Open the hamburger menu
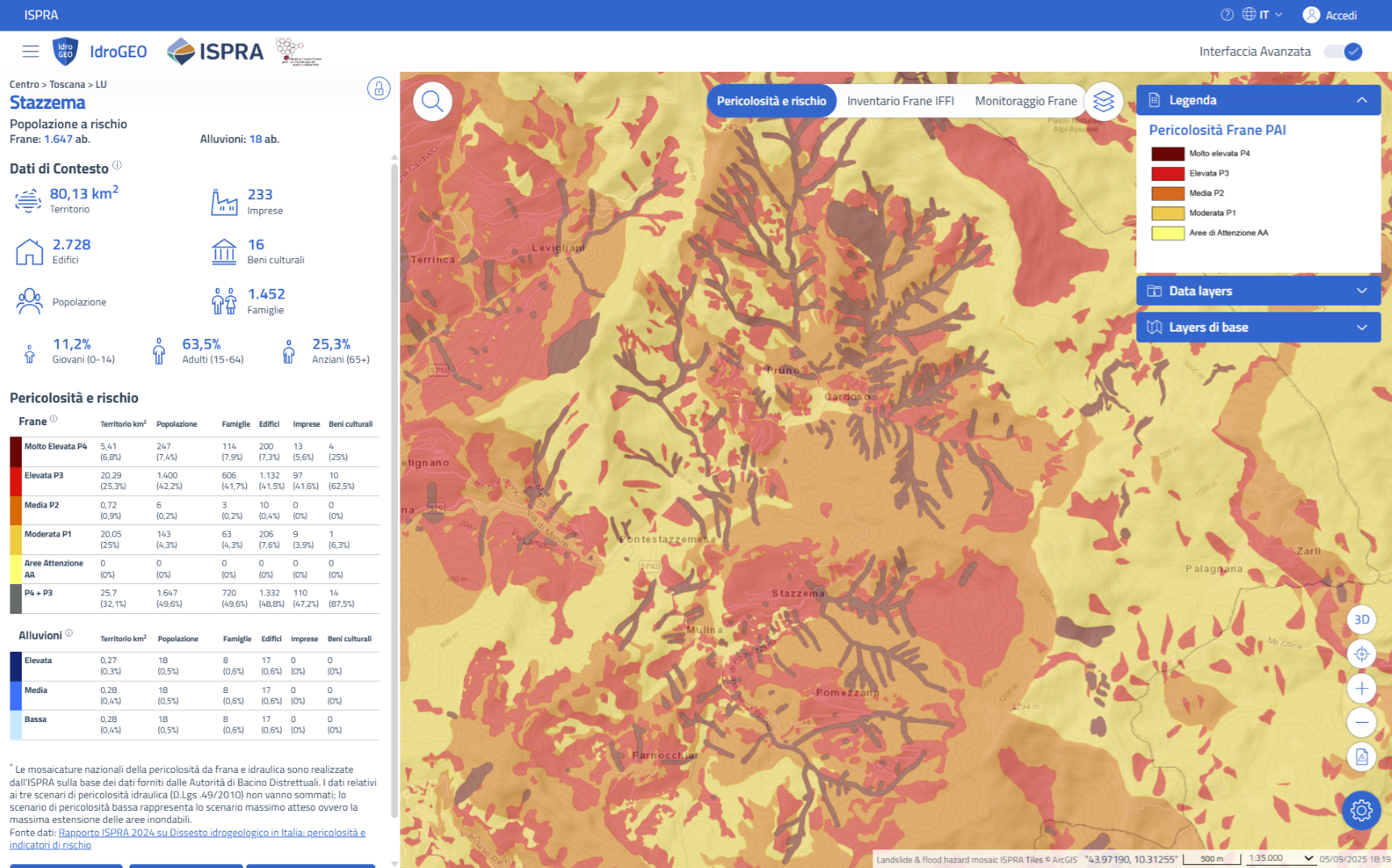The image size is (1392, 868). (x=31, y=52)
